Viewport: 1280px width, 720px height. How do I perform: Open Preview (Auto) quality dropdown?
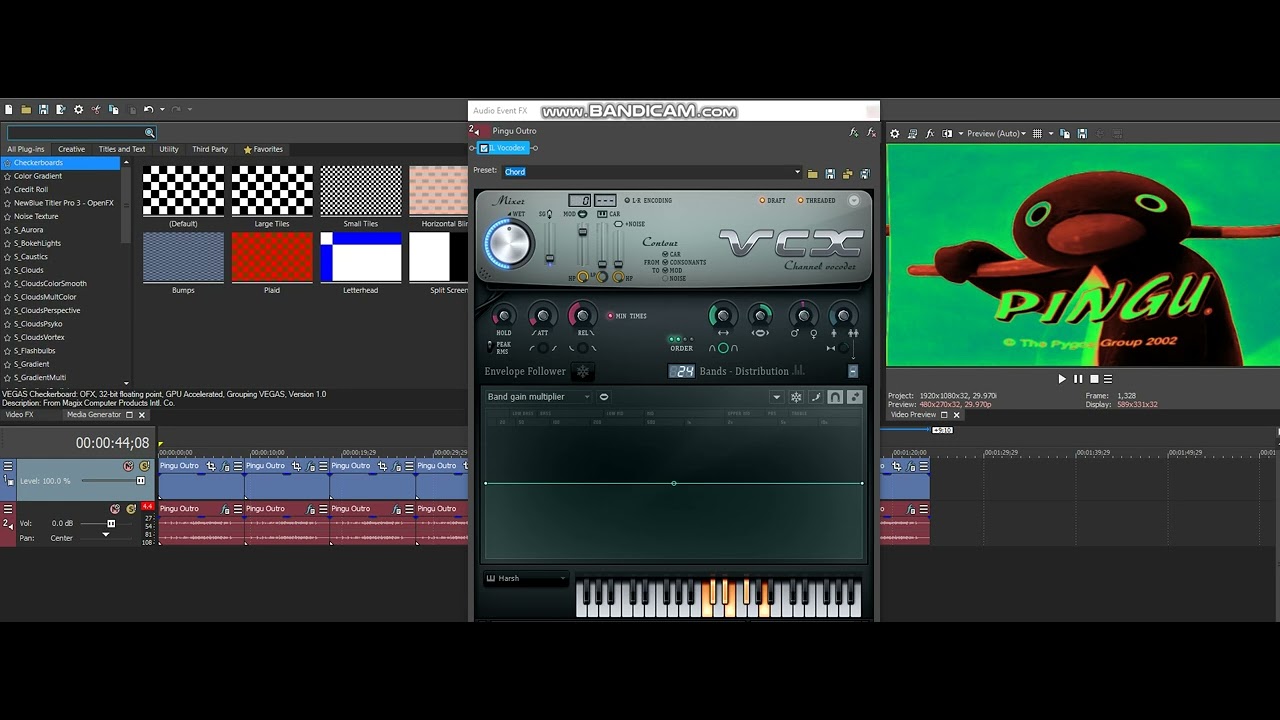click(x=995, y=133)
